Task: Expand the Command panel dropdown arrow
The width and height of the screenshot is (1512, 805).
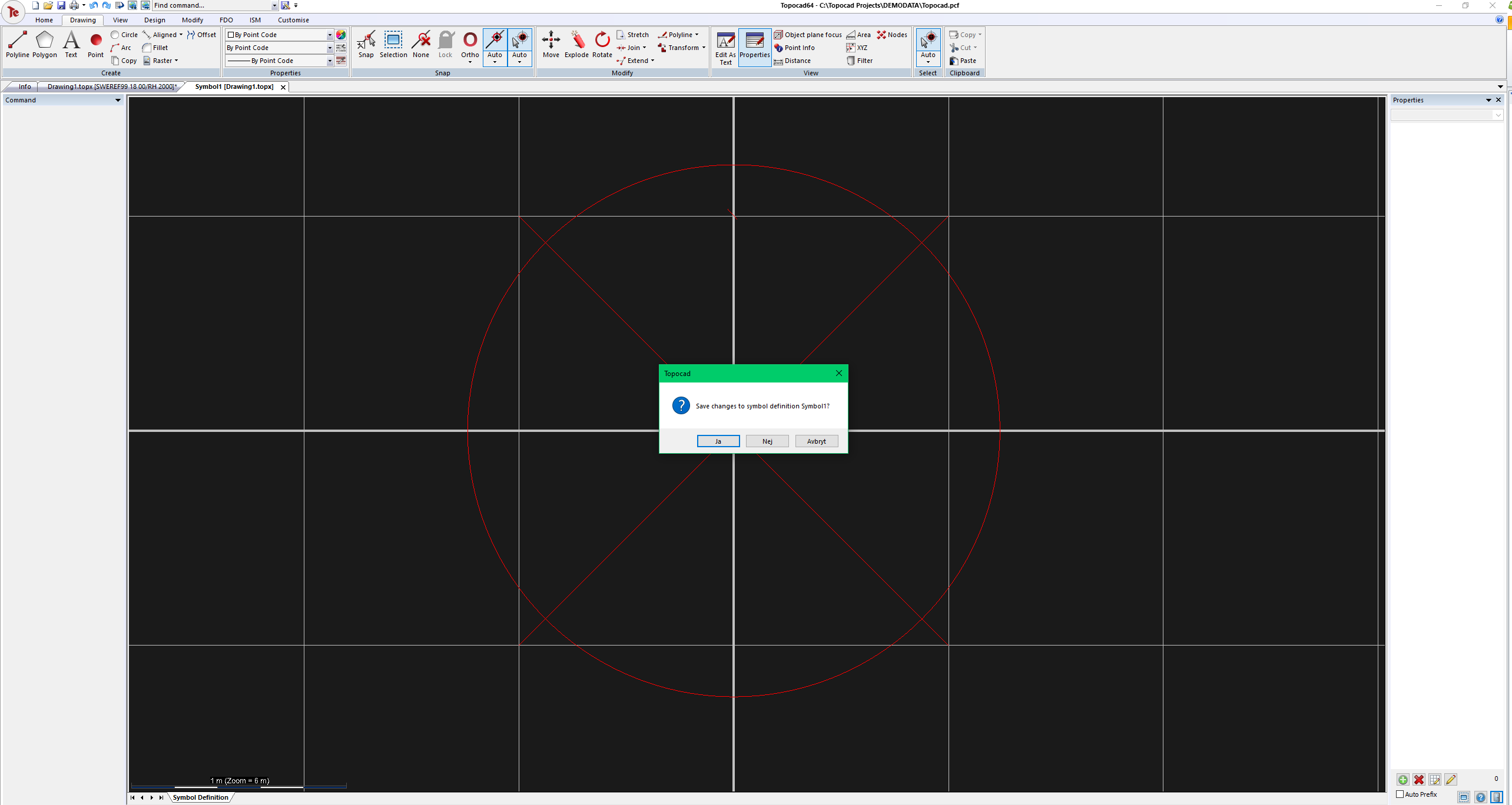Action: (118, 100)
